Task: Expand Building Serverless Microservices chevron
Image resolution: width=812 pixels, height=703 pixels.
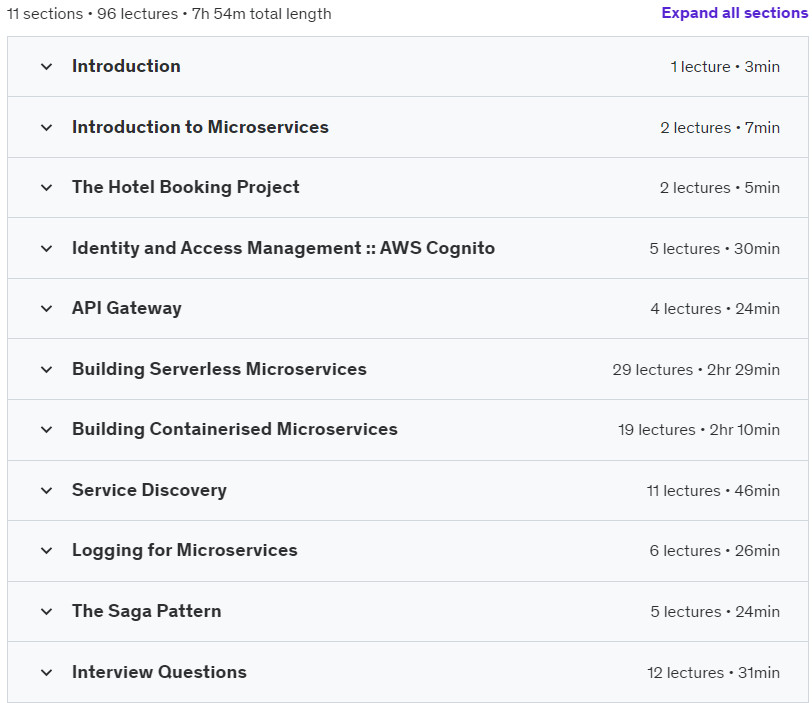Action: [x=47, y=370]
